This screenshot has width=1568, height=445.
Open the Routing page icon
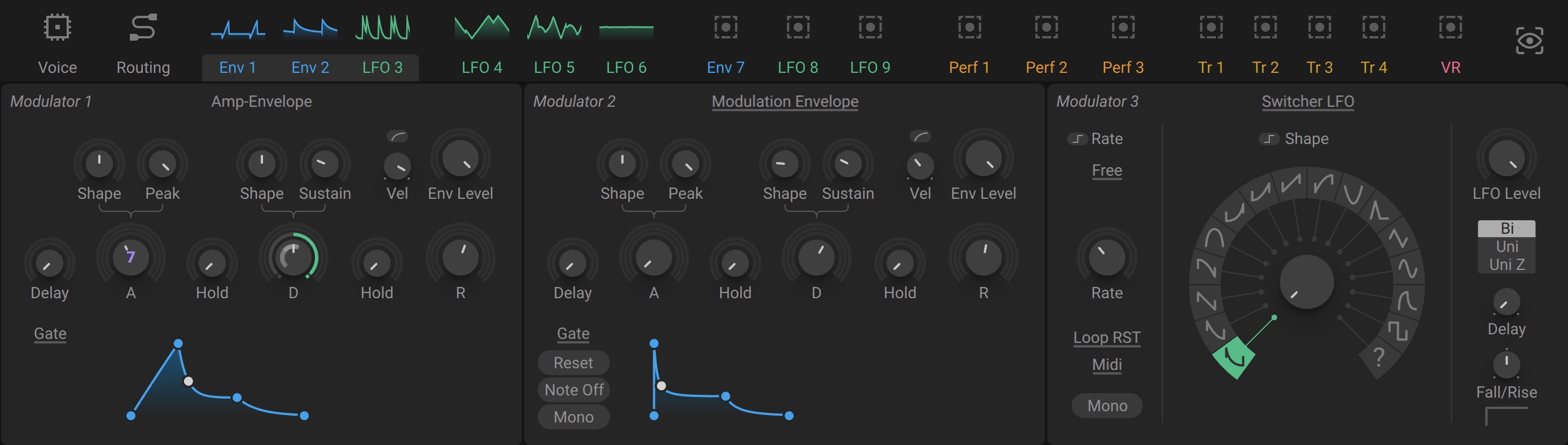[x=143, y=28]
